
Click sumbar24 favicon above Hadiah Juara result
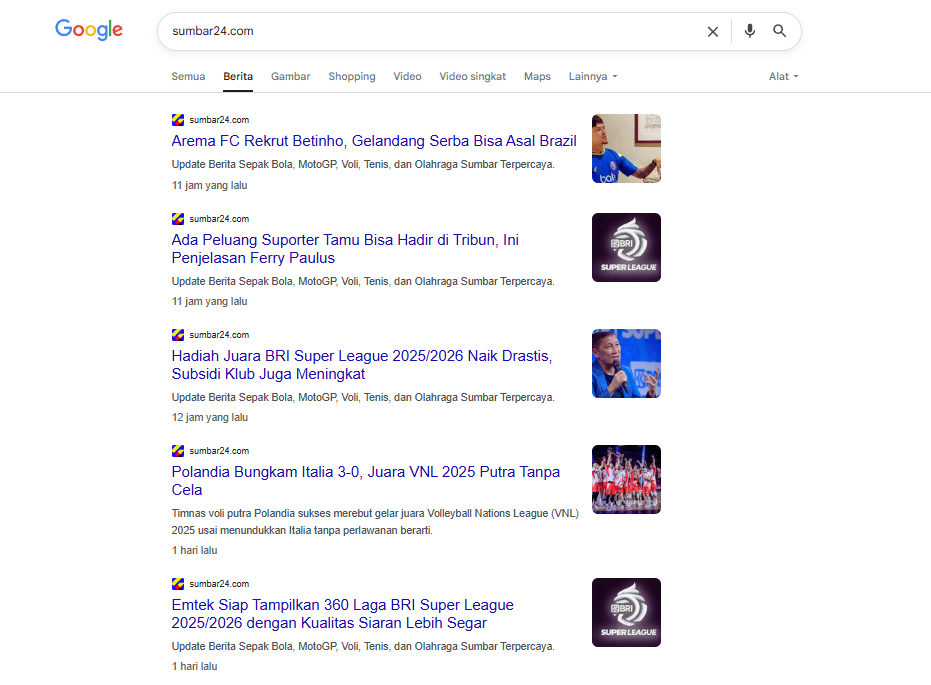tap(178, 335)
